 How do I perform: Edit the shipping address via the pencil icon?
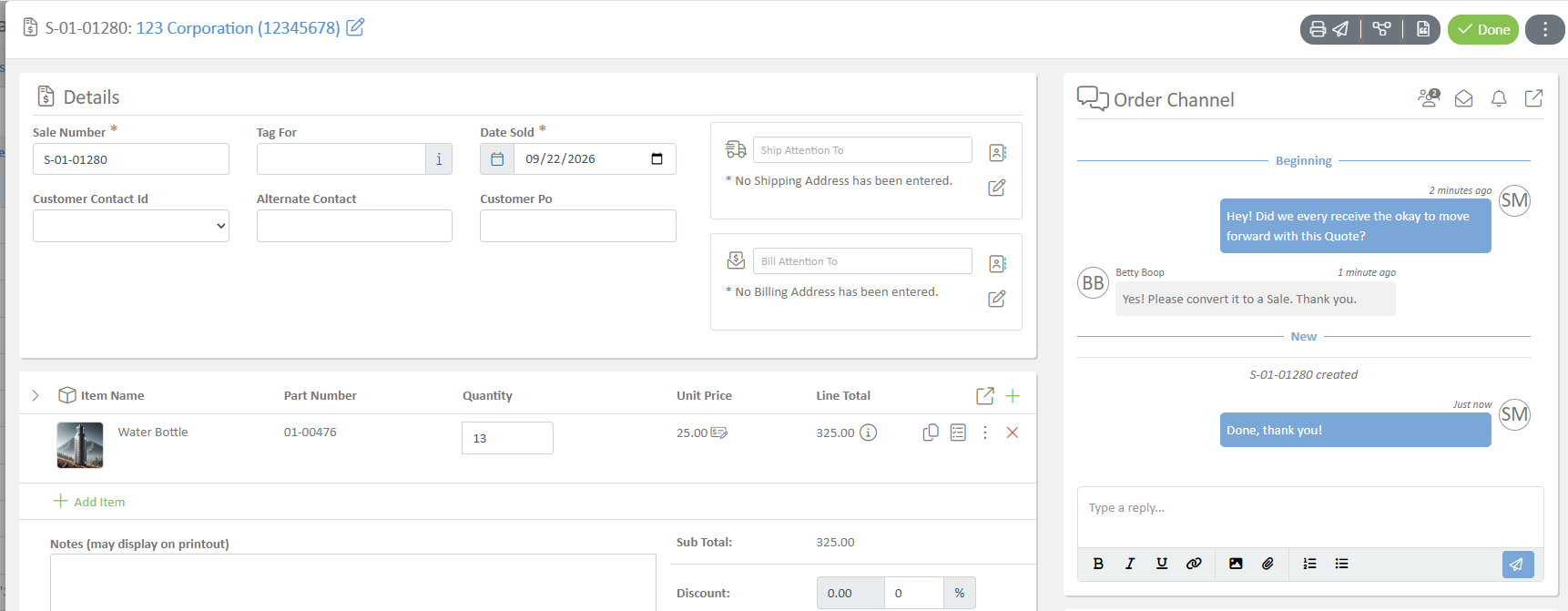[997, 188]
